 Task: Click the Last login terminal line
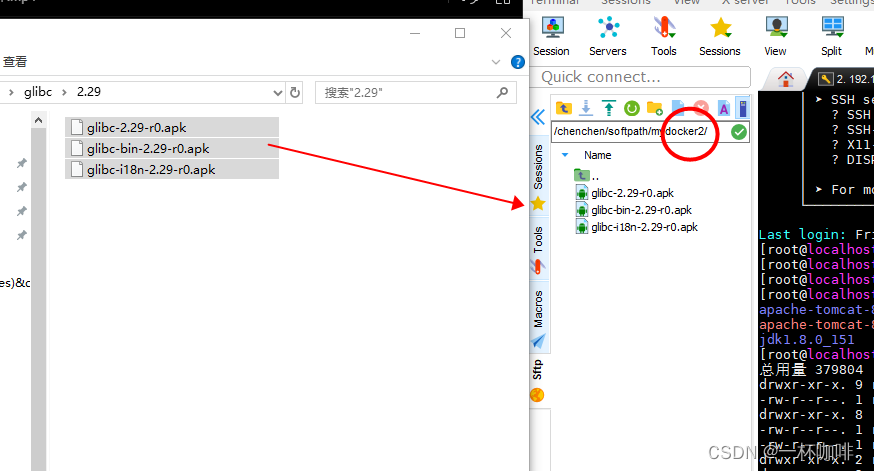[815, 235]
